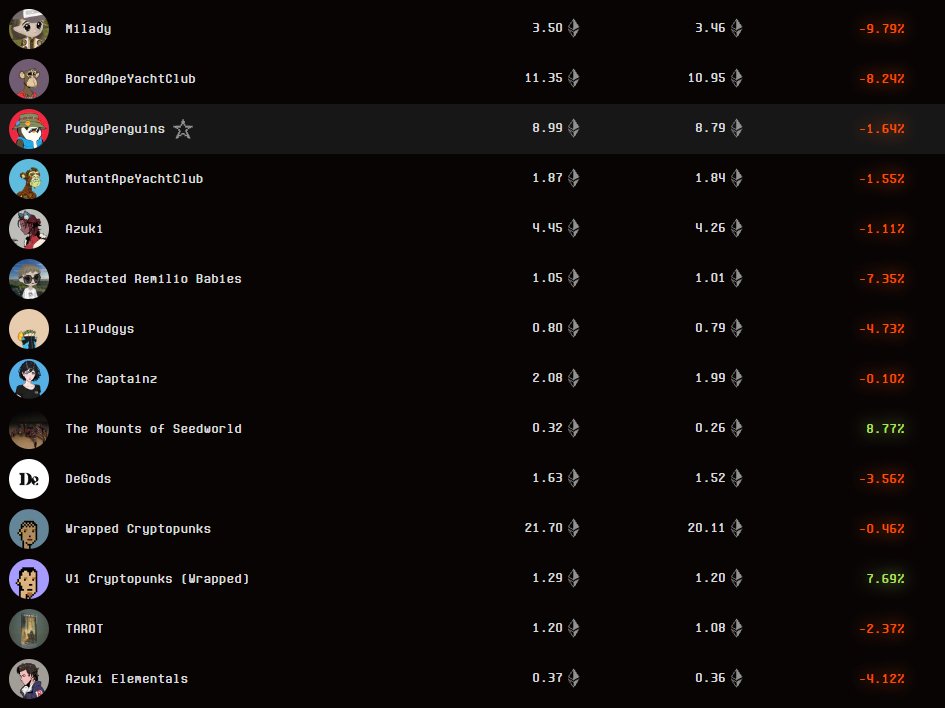The height and width of the screenshot is (708, 945).
Task: Click LilPudgys' -4.73% change
Action: (882, 328)
